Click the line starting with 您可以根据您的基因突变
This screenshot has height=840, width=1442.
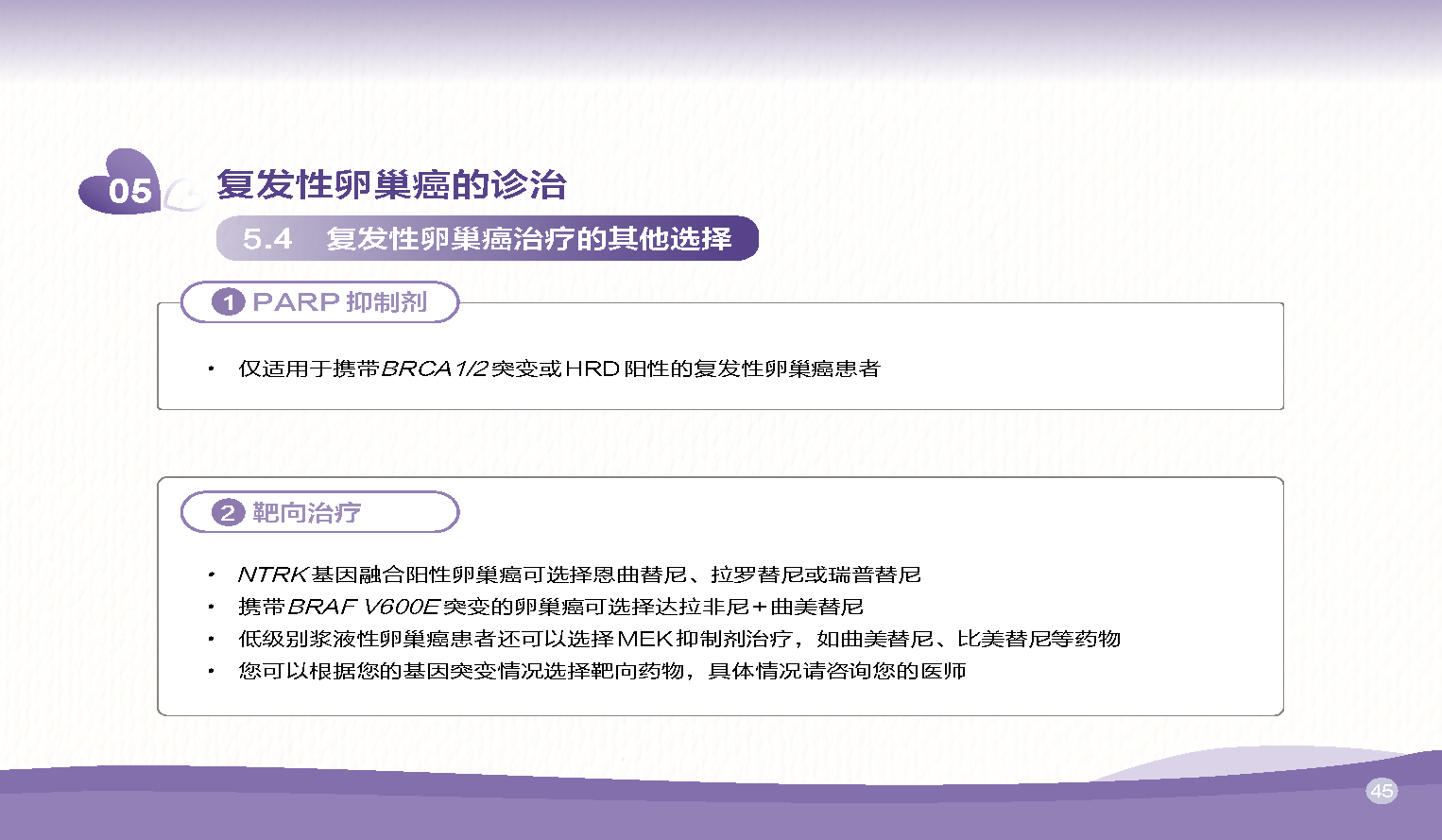pyautogui.click(x=602, y=671)
